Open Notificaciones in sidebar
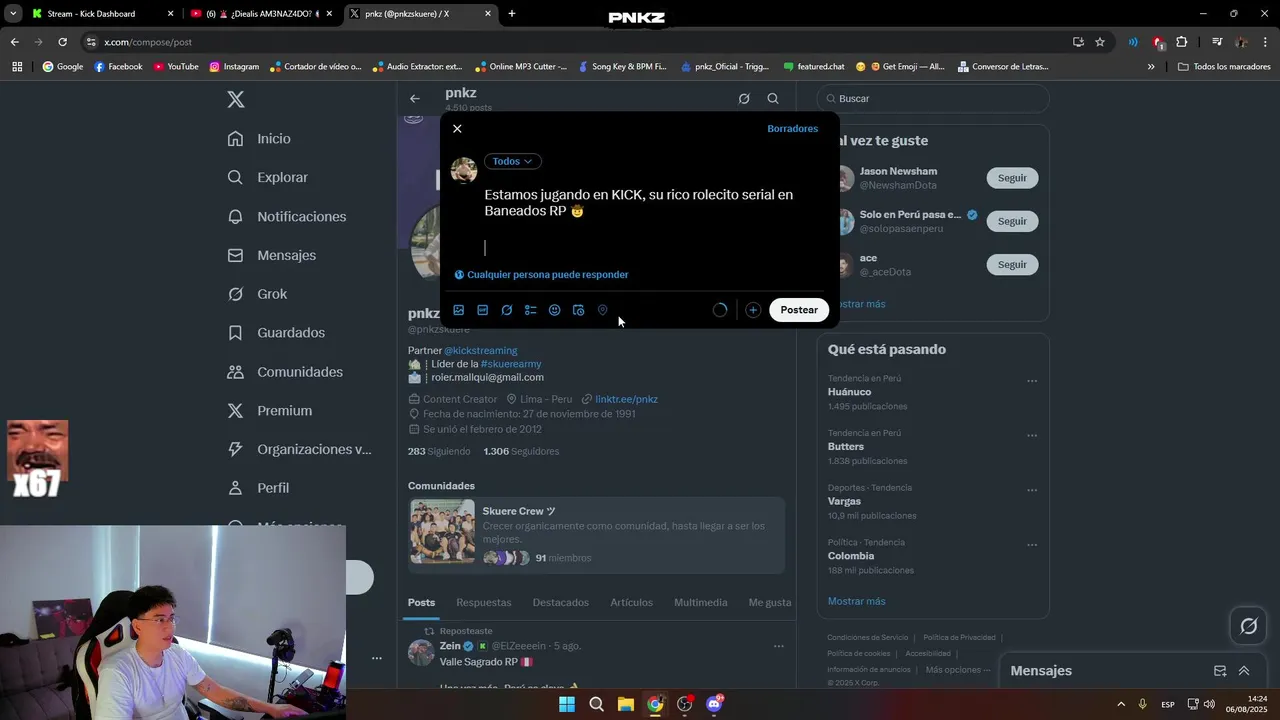This screenshot has width=1280, height=720. [287, 216]
